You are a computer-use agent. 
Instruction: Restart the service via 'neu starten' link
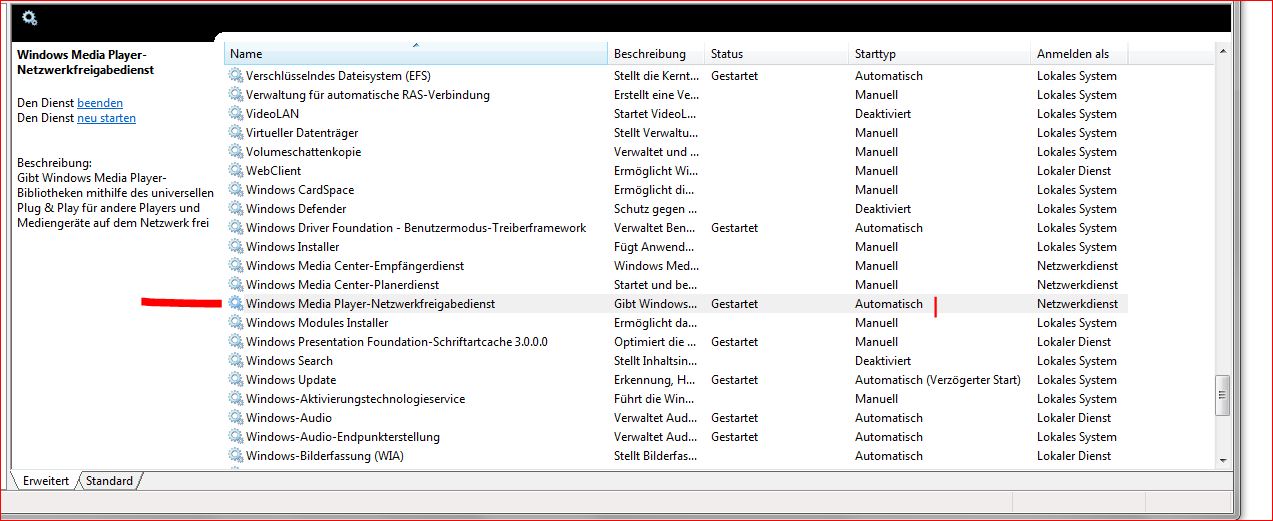[106, 118]
